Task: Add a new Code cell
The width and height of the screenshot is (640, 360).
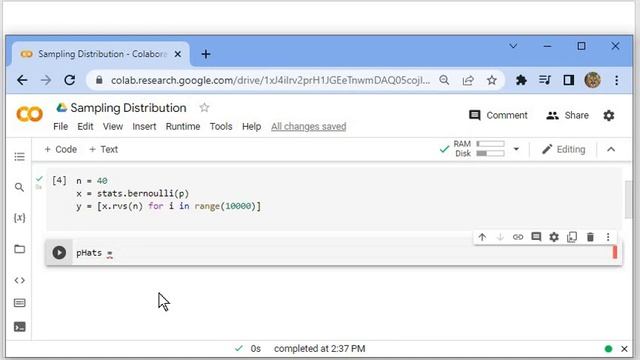Action: click(60, 149)
